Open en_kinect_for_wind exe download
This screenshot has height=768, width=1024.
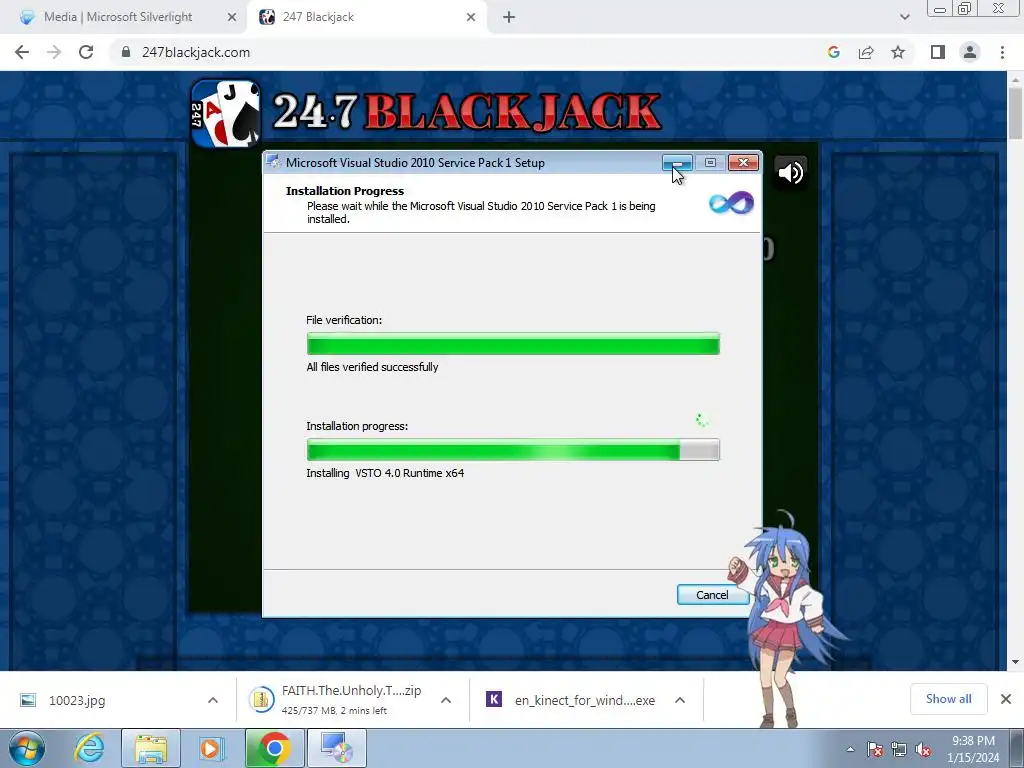click(x=570, y=700)
